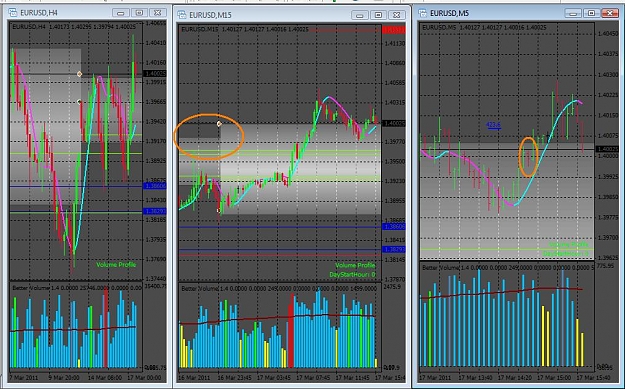The image size is (625, 389).
Task: Click the 14 Mar 08:00 date in H4 chart
Action: 105,377
